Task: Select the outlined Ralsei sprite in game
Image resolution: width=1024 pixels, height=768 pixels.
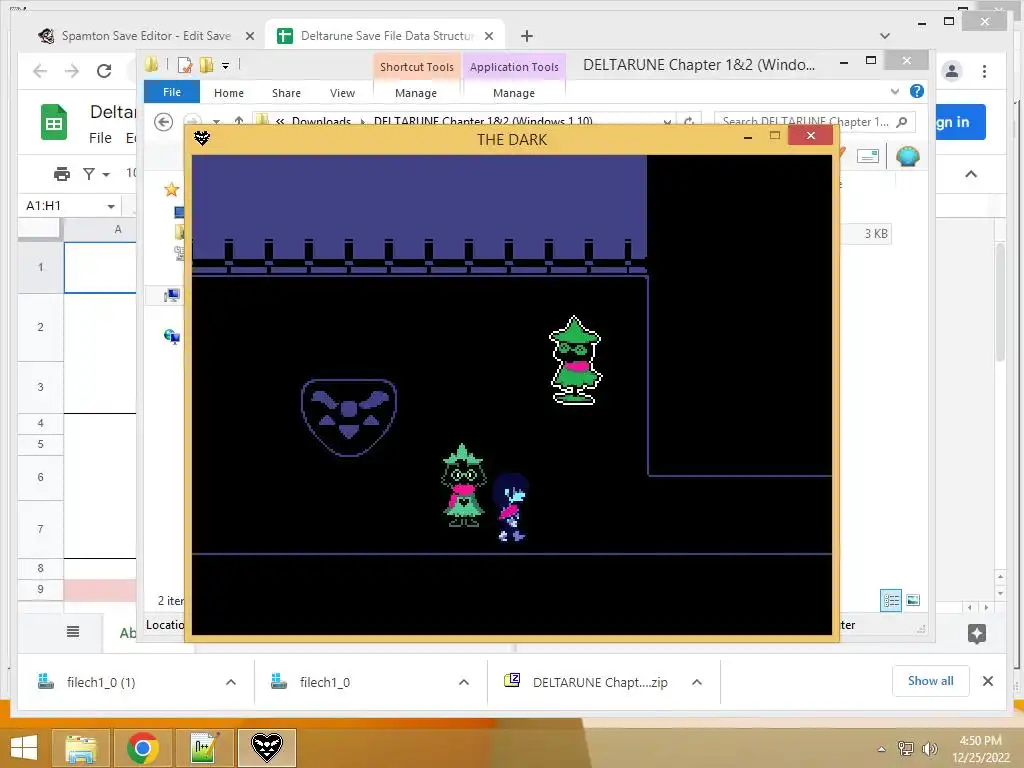Action: pos(575,360)
